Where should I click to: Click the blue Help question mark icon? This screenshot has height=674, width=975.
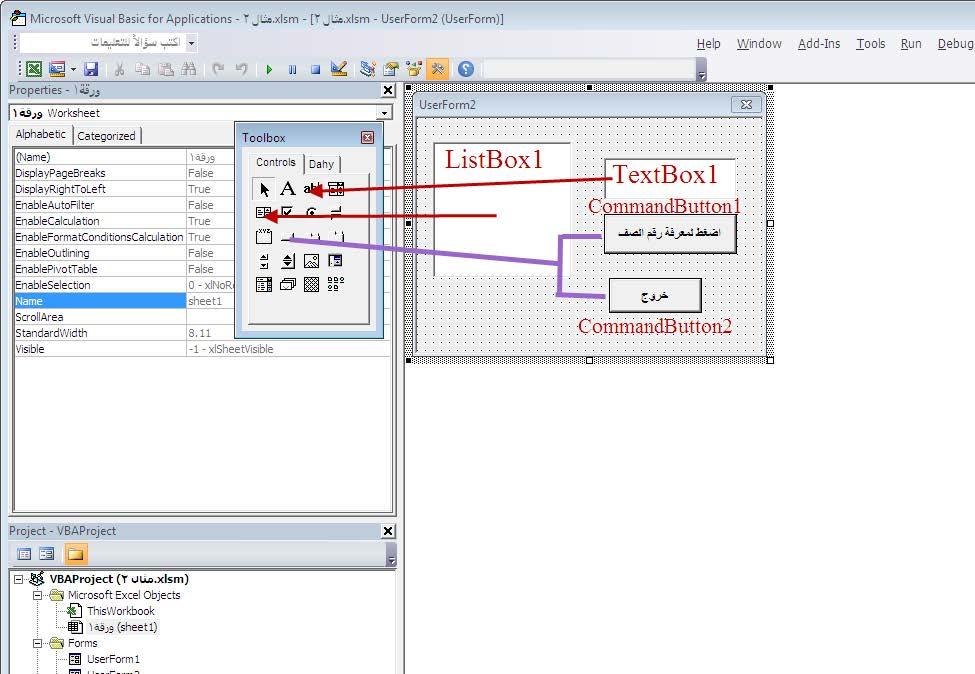point(466,69)
